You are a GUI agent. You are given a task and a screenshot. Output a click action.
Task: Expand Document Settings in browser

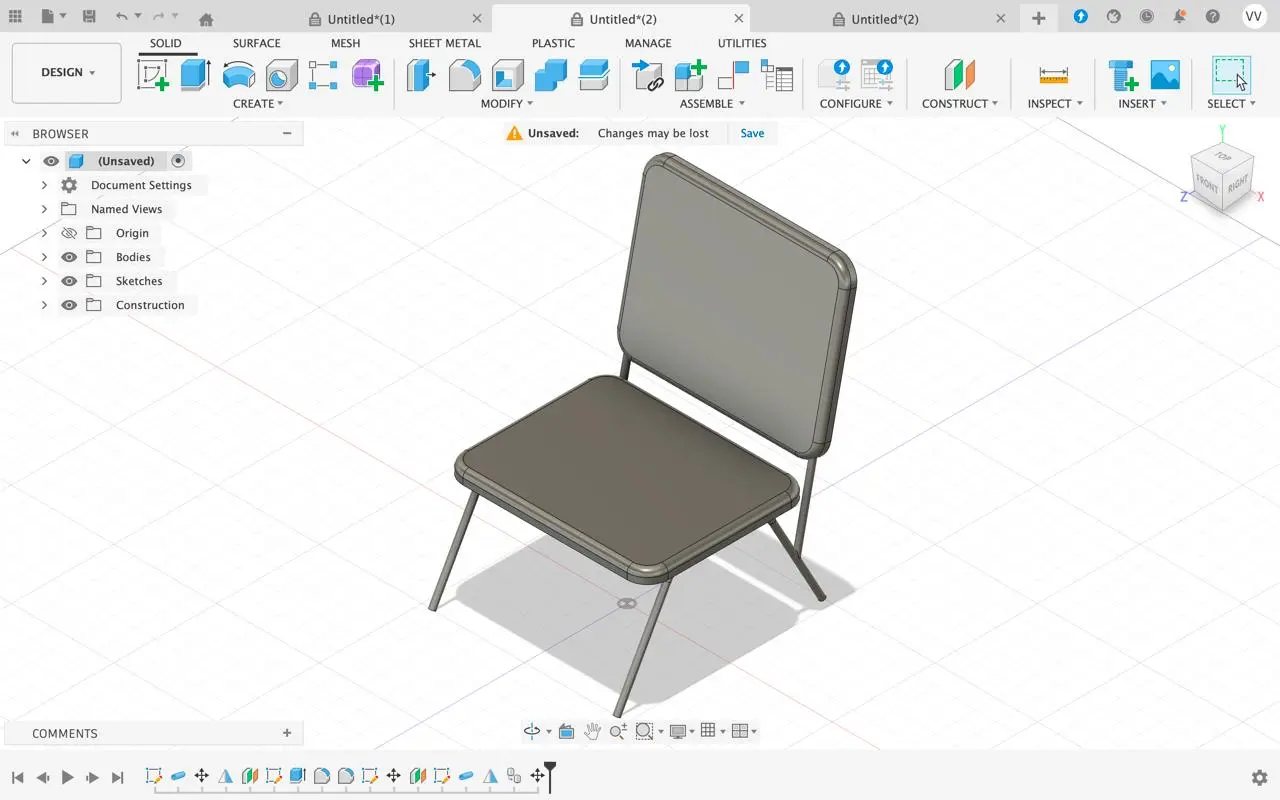44,185
